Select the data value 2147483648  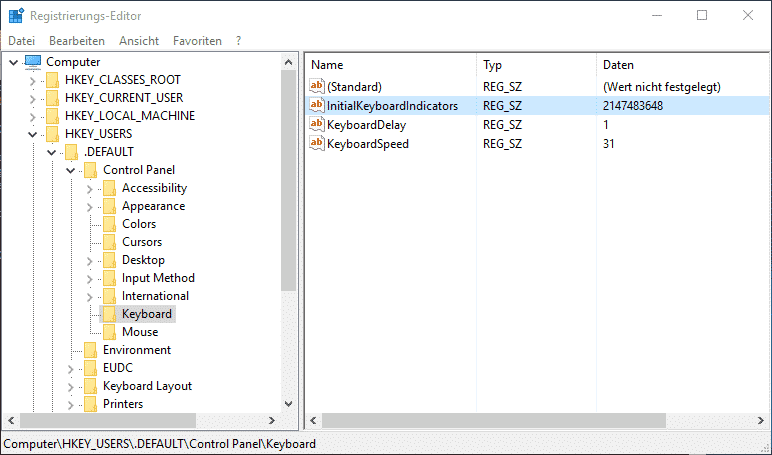tap(633, 105)
